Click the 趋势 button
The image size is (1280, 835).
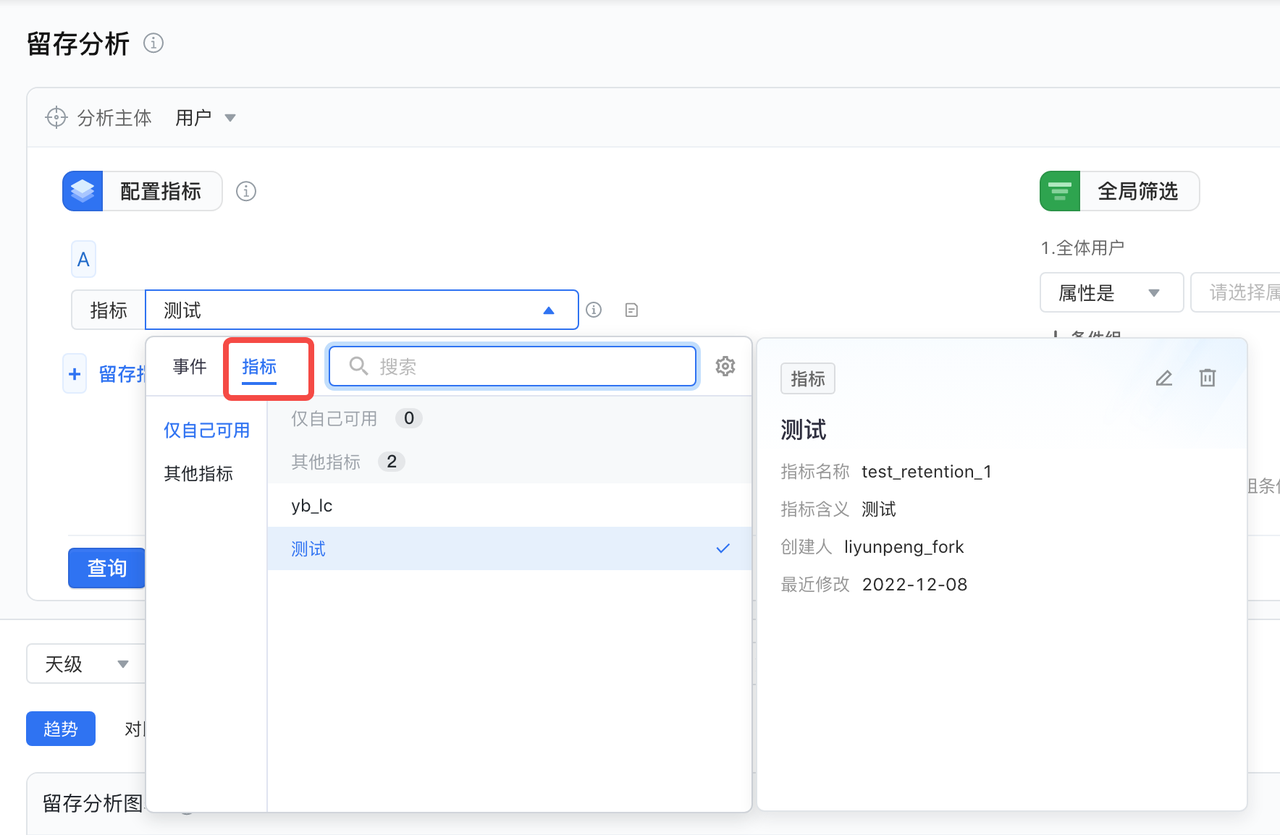point(61,729)
